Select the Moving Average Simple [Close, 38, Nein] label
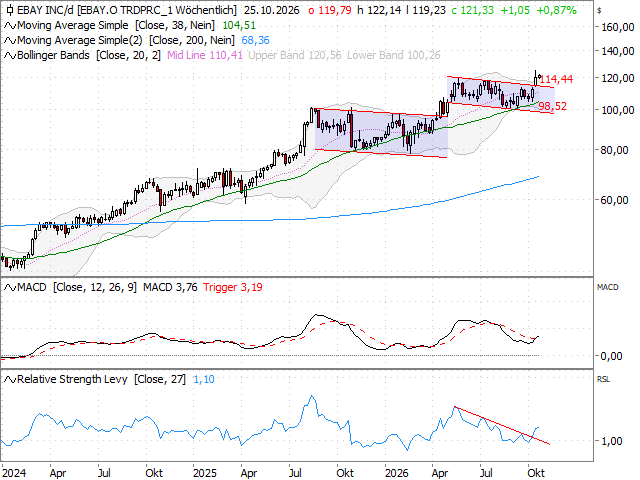Image resolution: width=640 pixels, height=480 pixels. click(x=116, y=25)
